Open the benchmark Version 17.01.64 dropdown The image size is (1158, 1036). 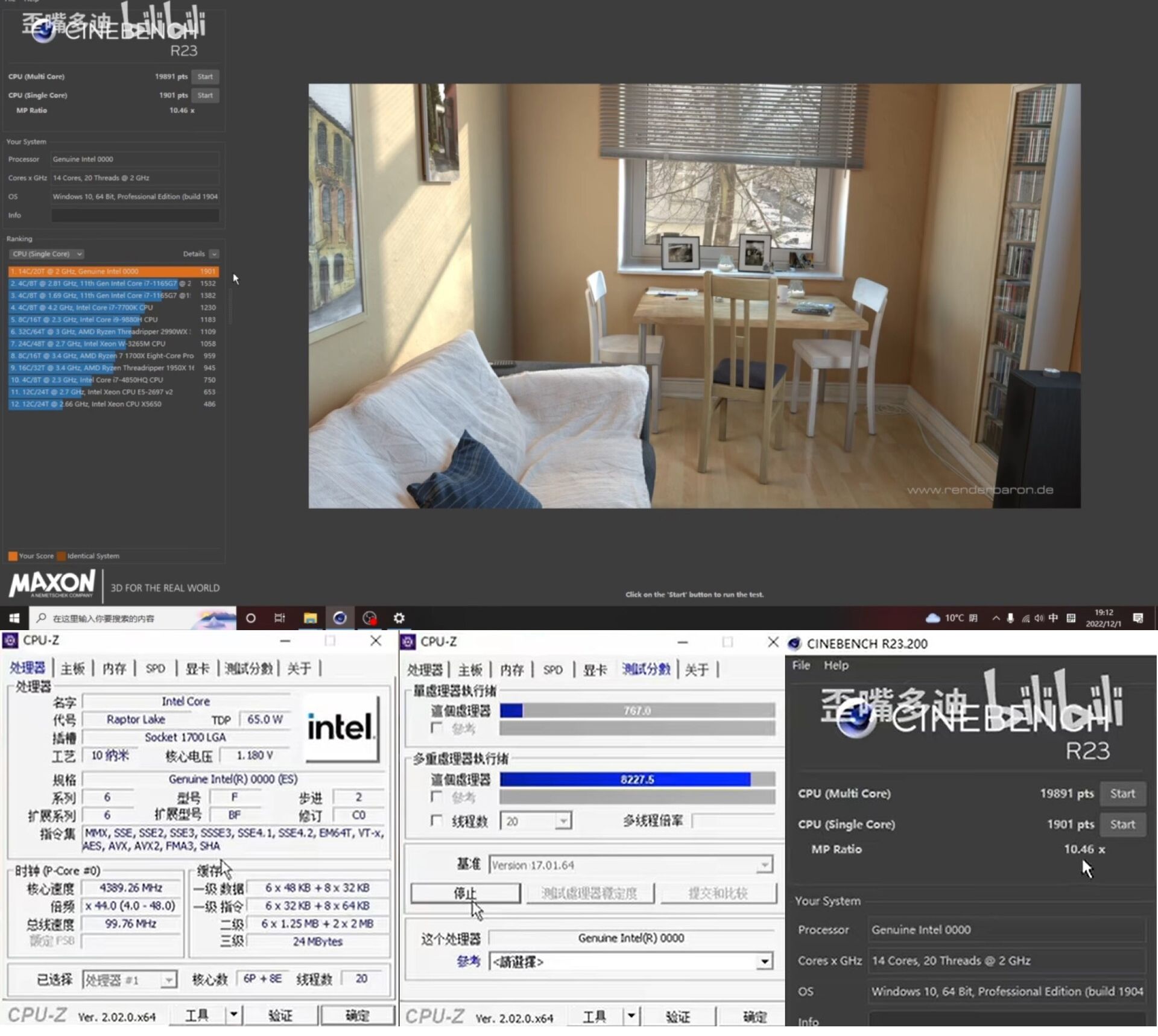[x=764, y=865]
